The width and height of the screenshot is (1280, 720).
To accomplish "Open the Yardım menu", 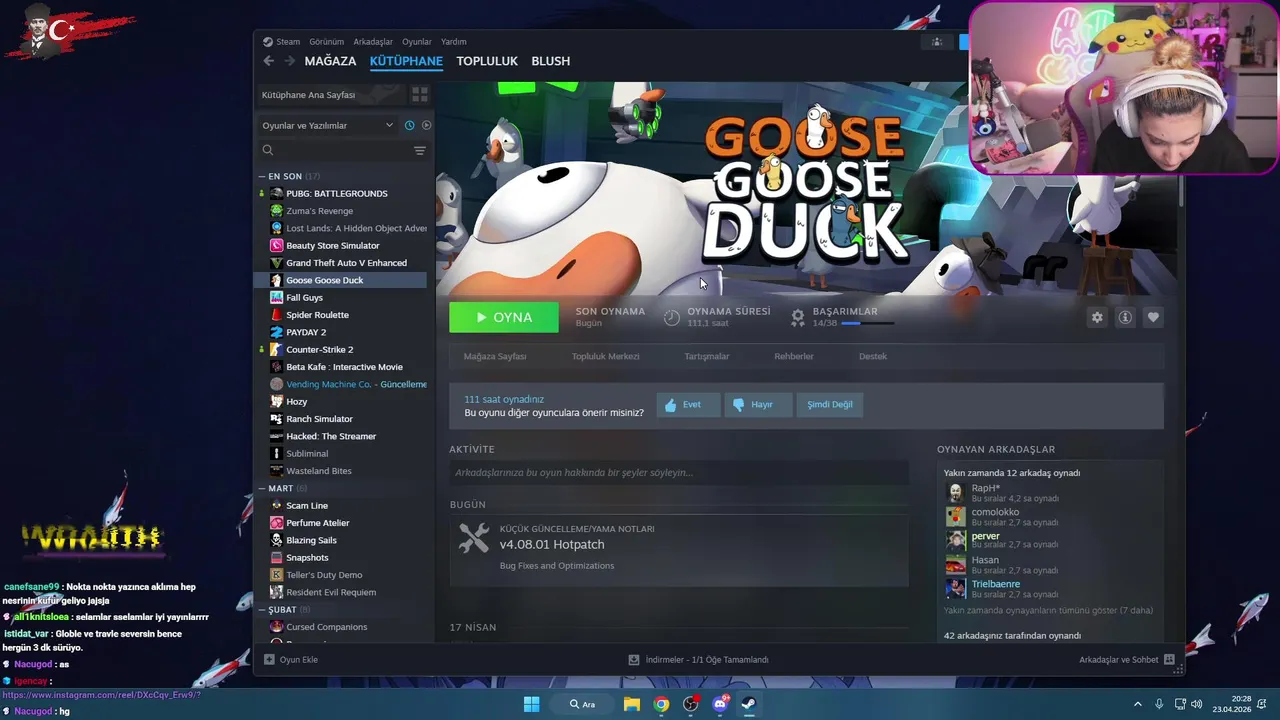I will point(454,42).
